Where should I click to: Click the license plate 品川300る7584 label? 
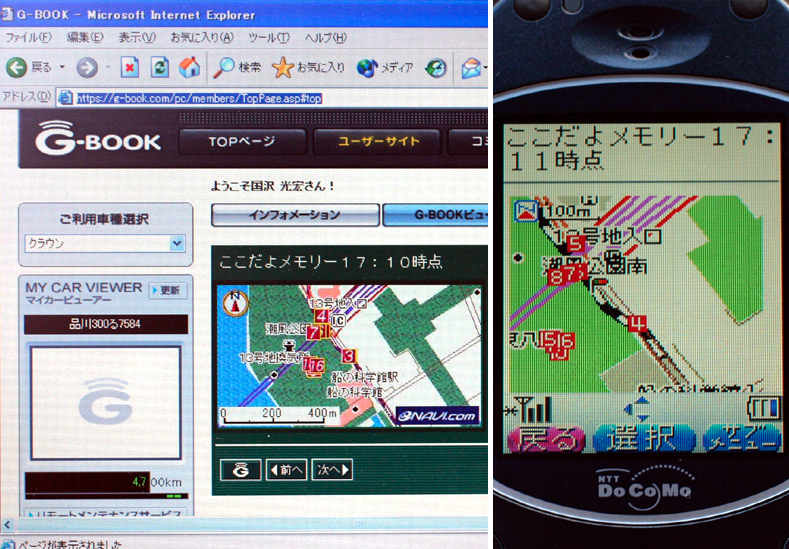[x=106, y=324]
